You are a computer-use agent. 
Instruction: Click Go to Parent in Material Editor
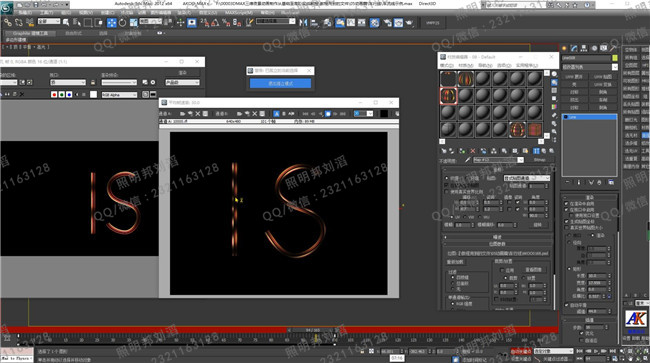pyautogui.click(x=544, y=151)
